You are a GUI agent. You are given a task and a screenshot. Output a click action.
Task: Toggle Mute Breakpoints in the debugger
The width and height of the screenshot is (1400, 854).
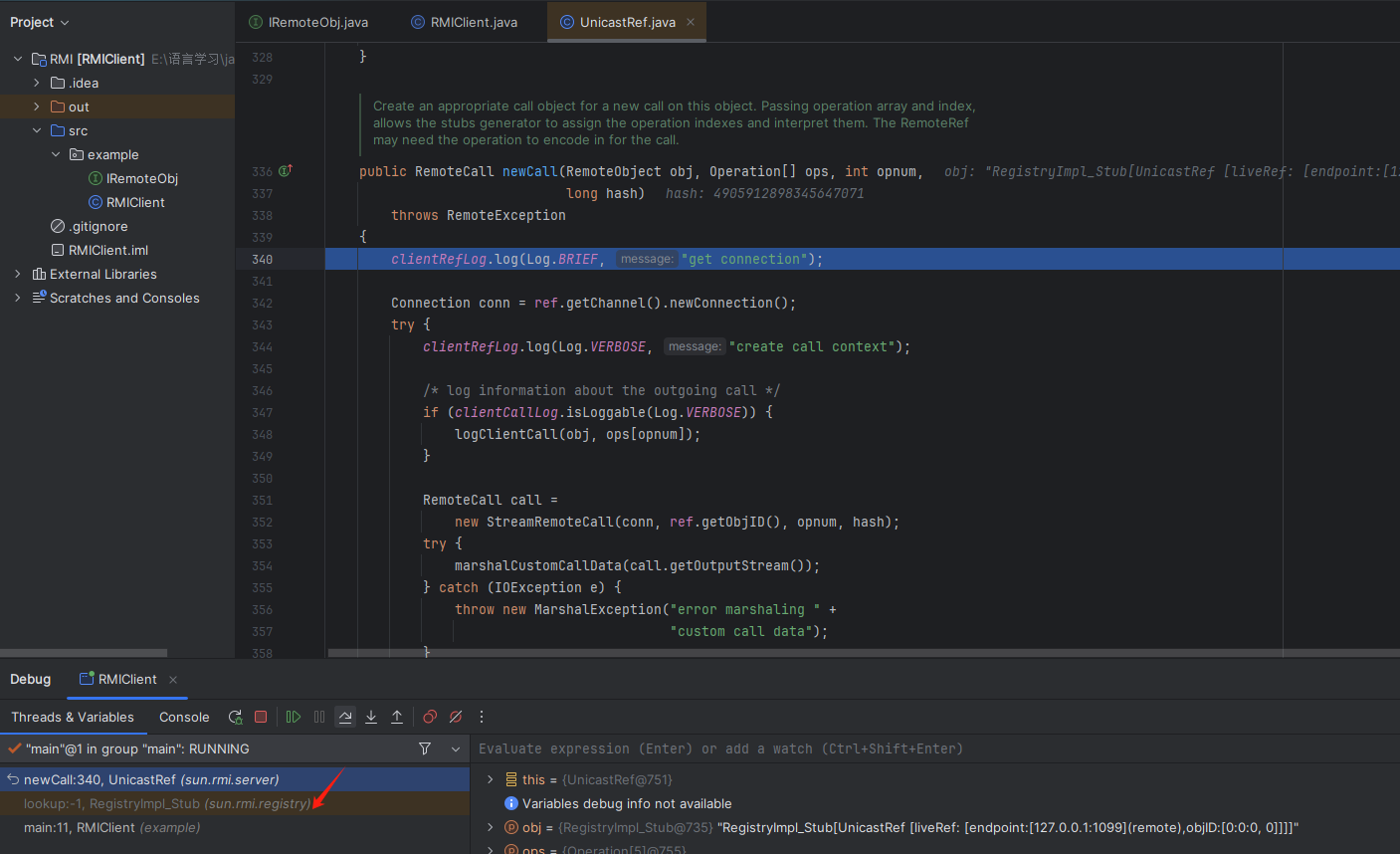[456, 717]
